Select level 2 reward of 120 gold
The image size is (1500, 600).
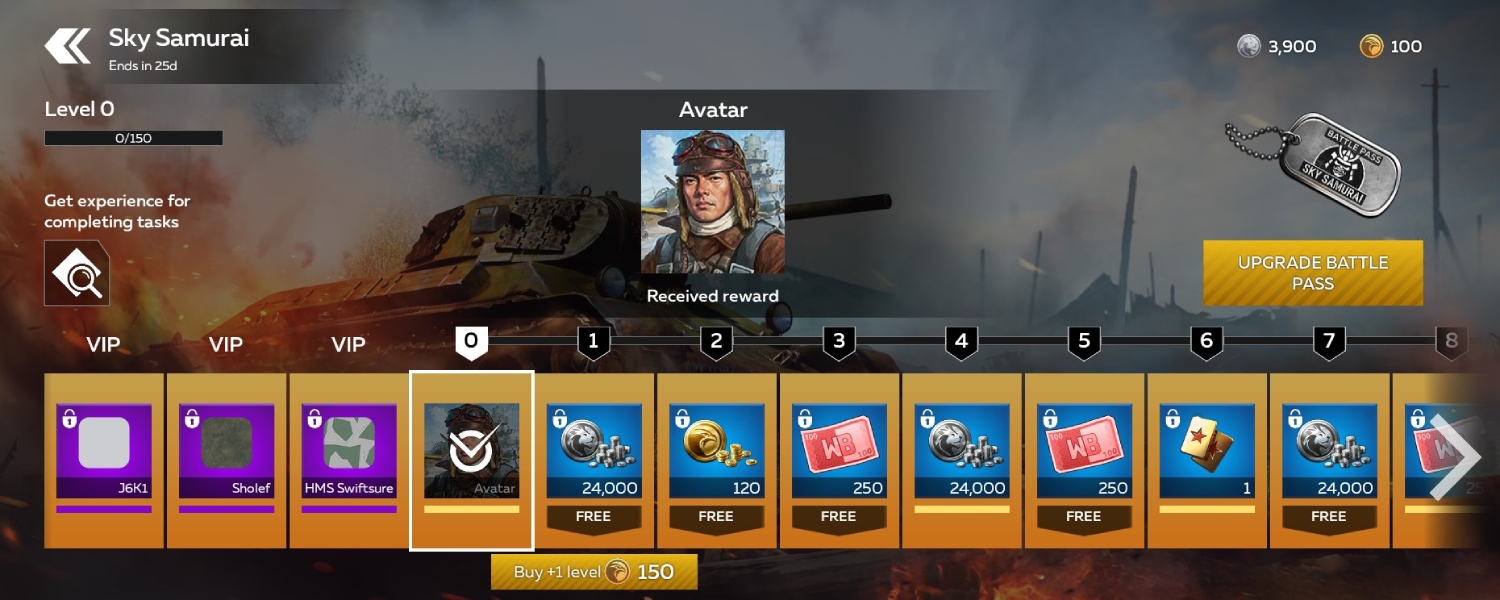716,459
